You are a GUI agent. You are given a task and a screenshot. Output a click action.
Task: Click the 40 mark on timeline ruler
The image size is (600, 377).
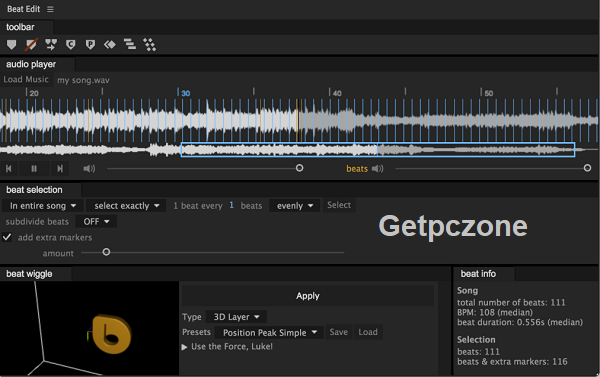tap(336, 93)
